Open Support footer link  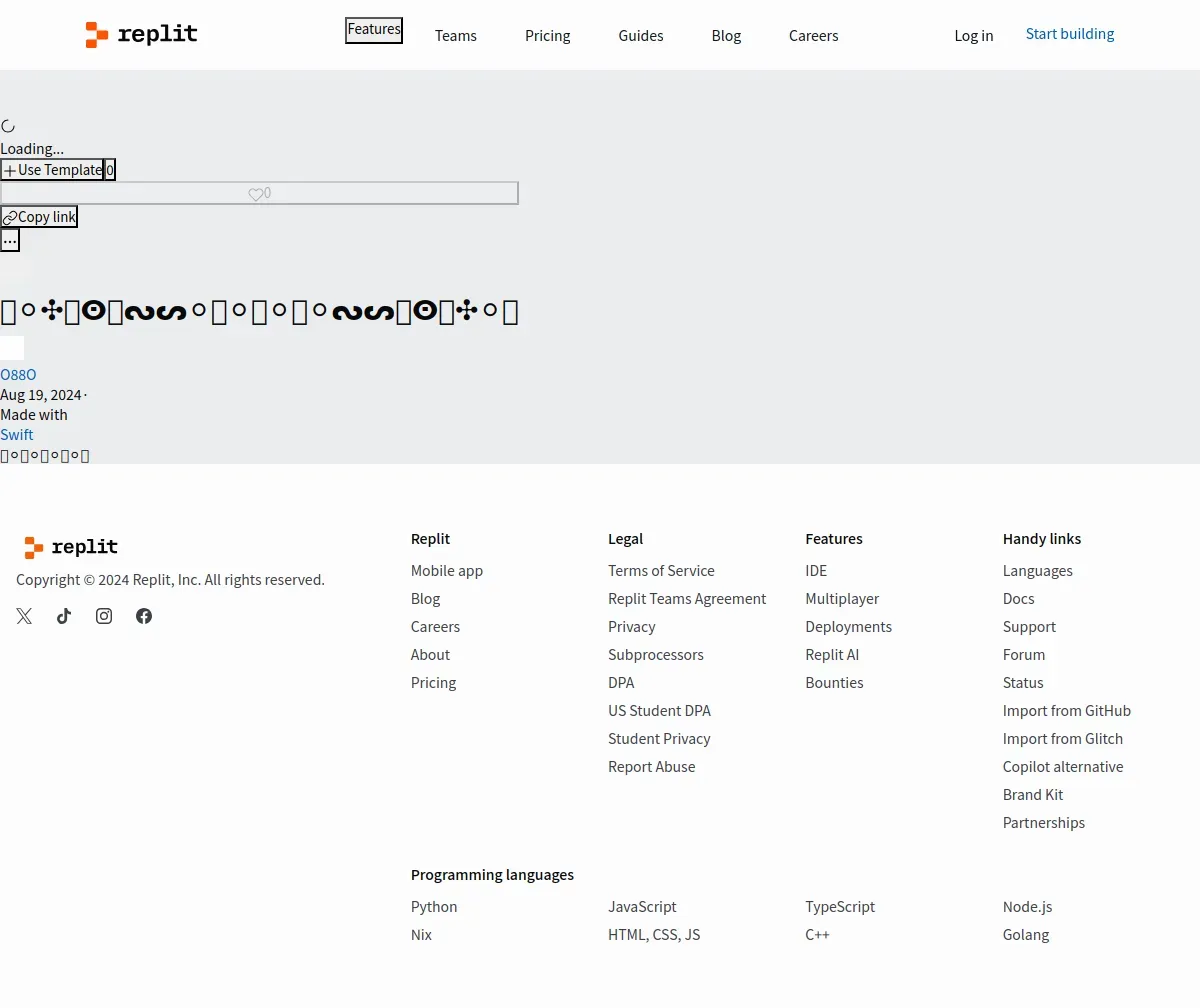[x=1030, y=627]
